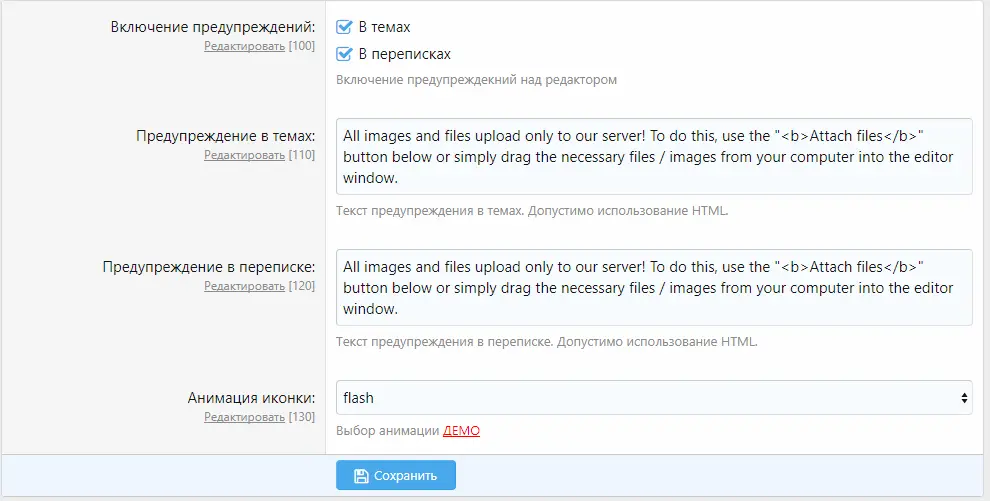Focus the "Предупреждение в темах" text area
Image resolution: width=990 pixels, height=501 pixels.
pos(654,156)
